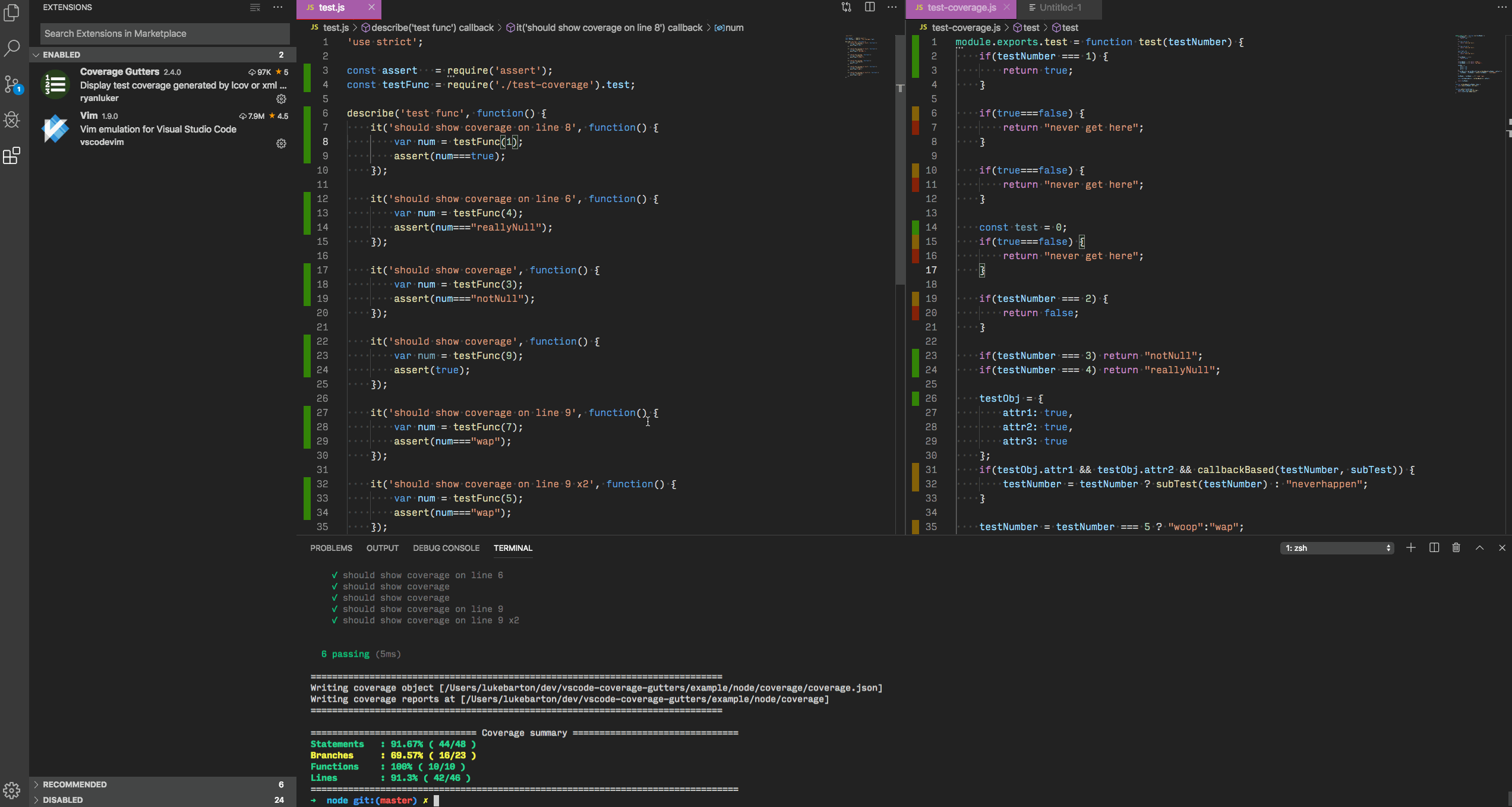Open changes compare icon for test.js
Screen dimensions: 1512x807
click(x=847, y=8)
